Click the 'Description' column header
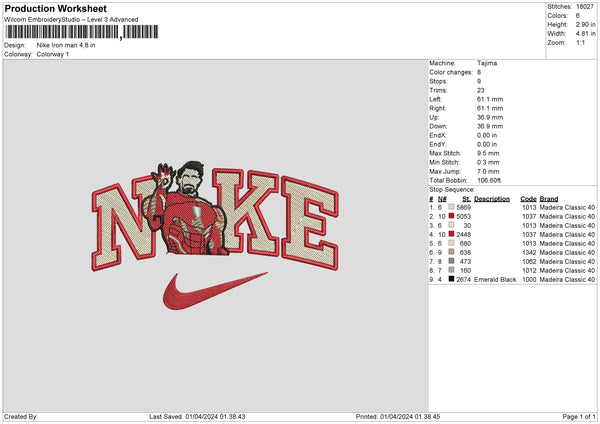600x424 pixels. [x=492, y=199]
